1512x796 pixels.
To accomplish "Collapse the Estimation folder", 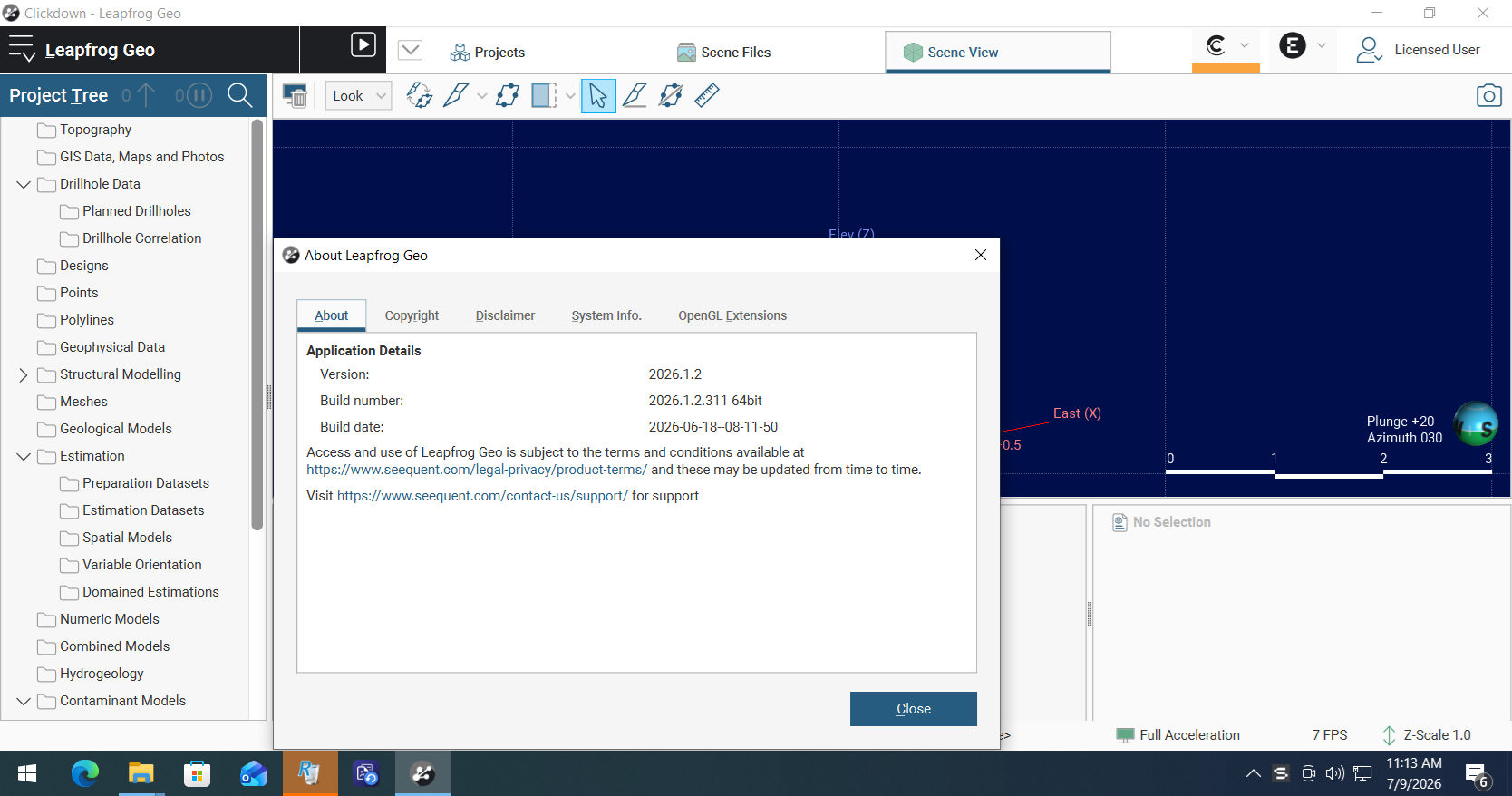I will pos(24,456).
